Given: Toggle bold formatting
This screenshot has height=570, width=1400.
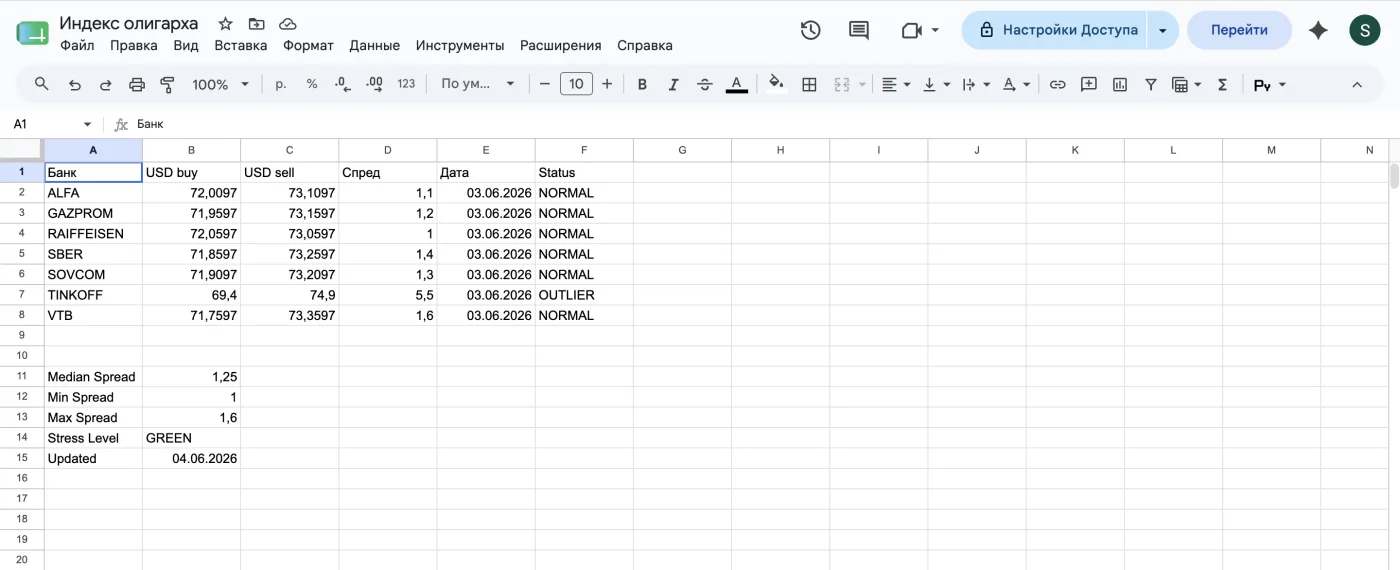Looking at the screenshot, I should [642, 84].
